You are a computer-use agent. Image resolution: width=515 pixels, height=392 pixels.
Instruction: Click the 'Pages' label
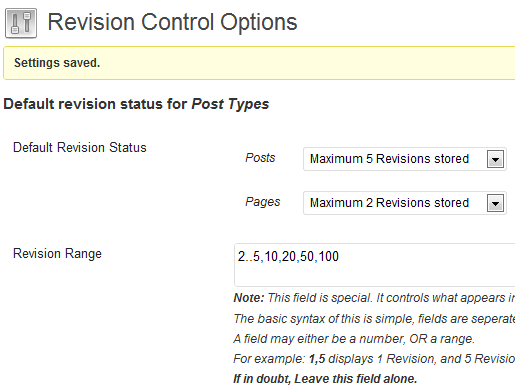pyautogui.click(x=263, y=202)
